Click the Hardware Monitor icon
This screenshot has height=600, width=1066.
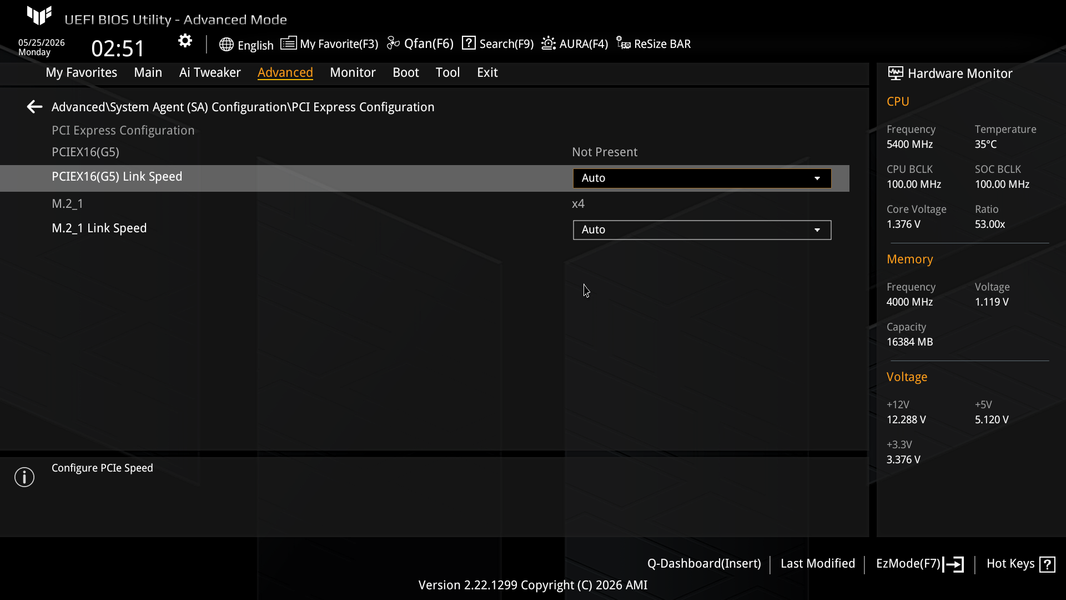click(x=895, y=73)
